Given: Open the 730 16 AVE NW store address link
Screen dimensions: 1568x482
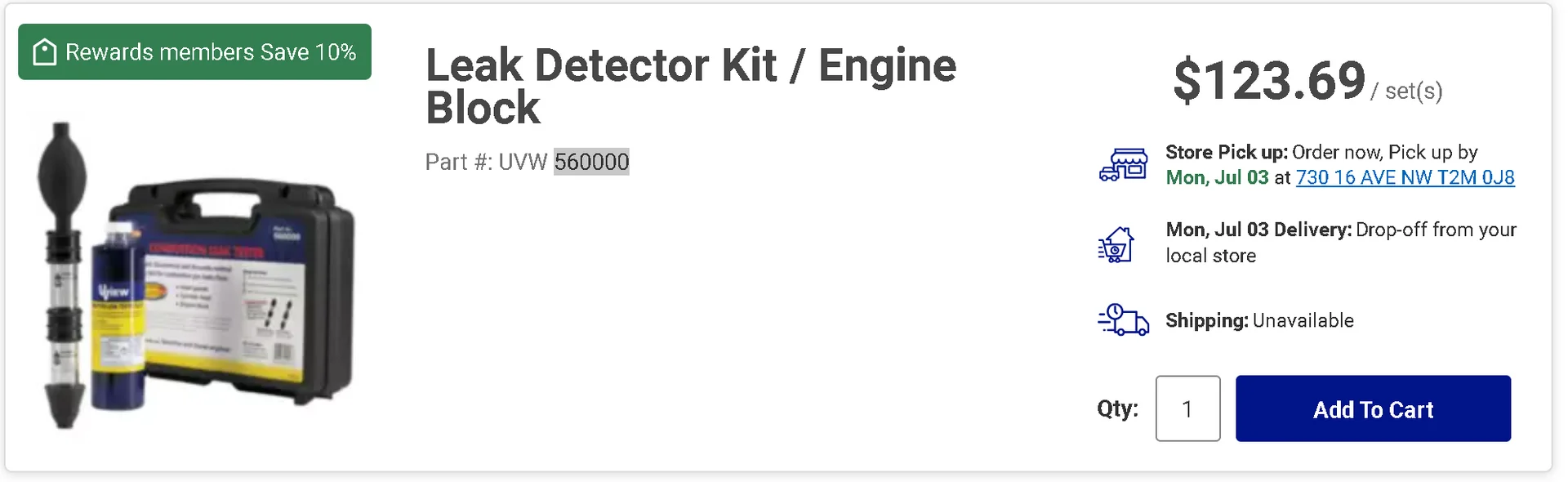Looking at the screenshot, I should point(1405,177).
